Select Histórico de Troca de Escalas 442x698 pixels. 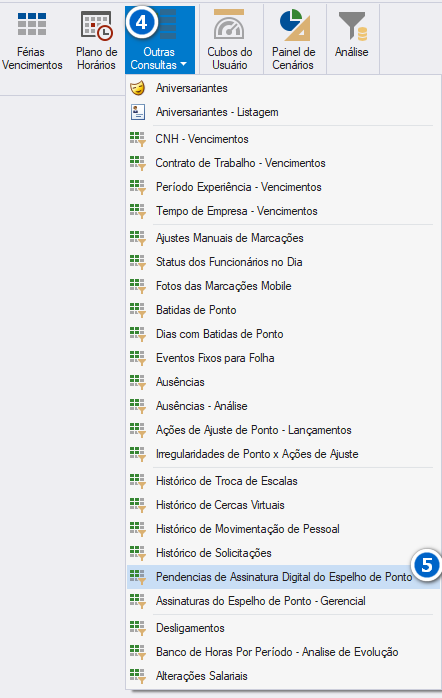[283, 481]
